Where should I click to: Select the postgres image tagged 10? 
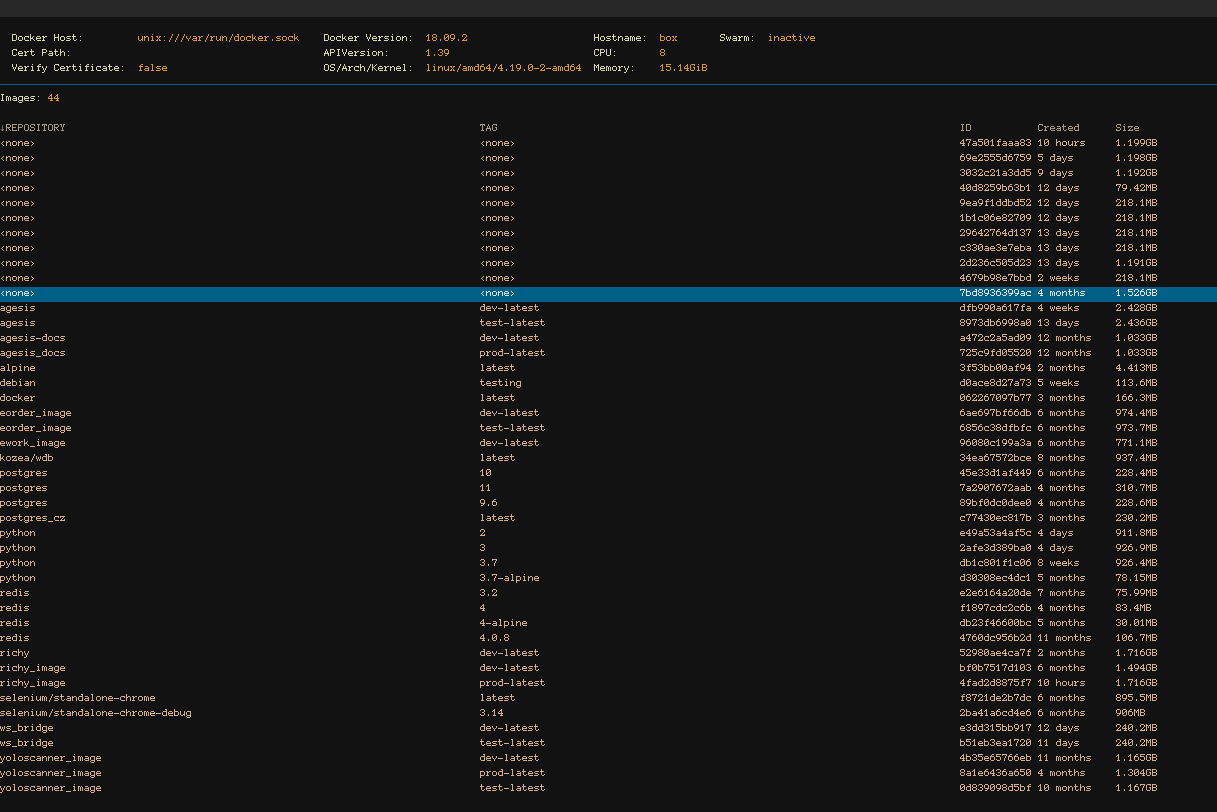[608, 473]
